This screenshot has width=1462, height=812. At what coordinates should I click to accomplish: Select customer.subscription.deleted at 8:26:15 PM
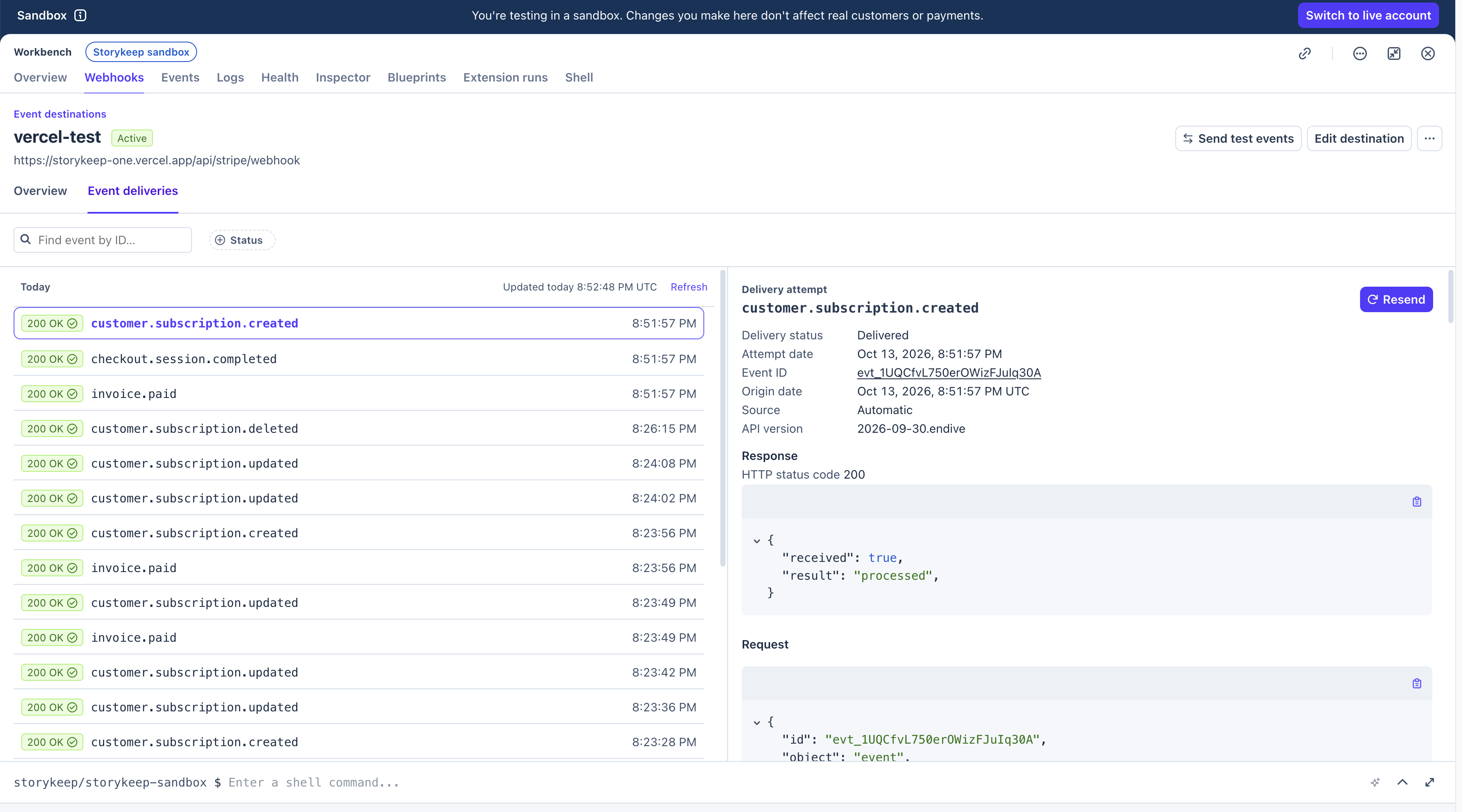pyautogui.click(x=358, y=429)
